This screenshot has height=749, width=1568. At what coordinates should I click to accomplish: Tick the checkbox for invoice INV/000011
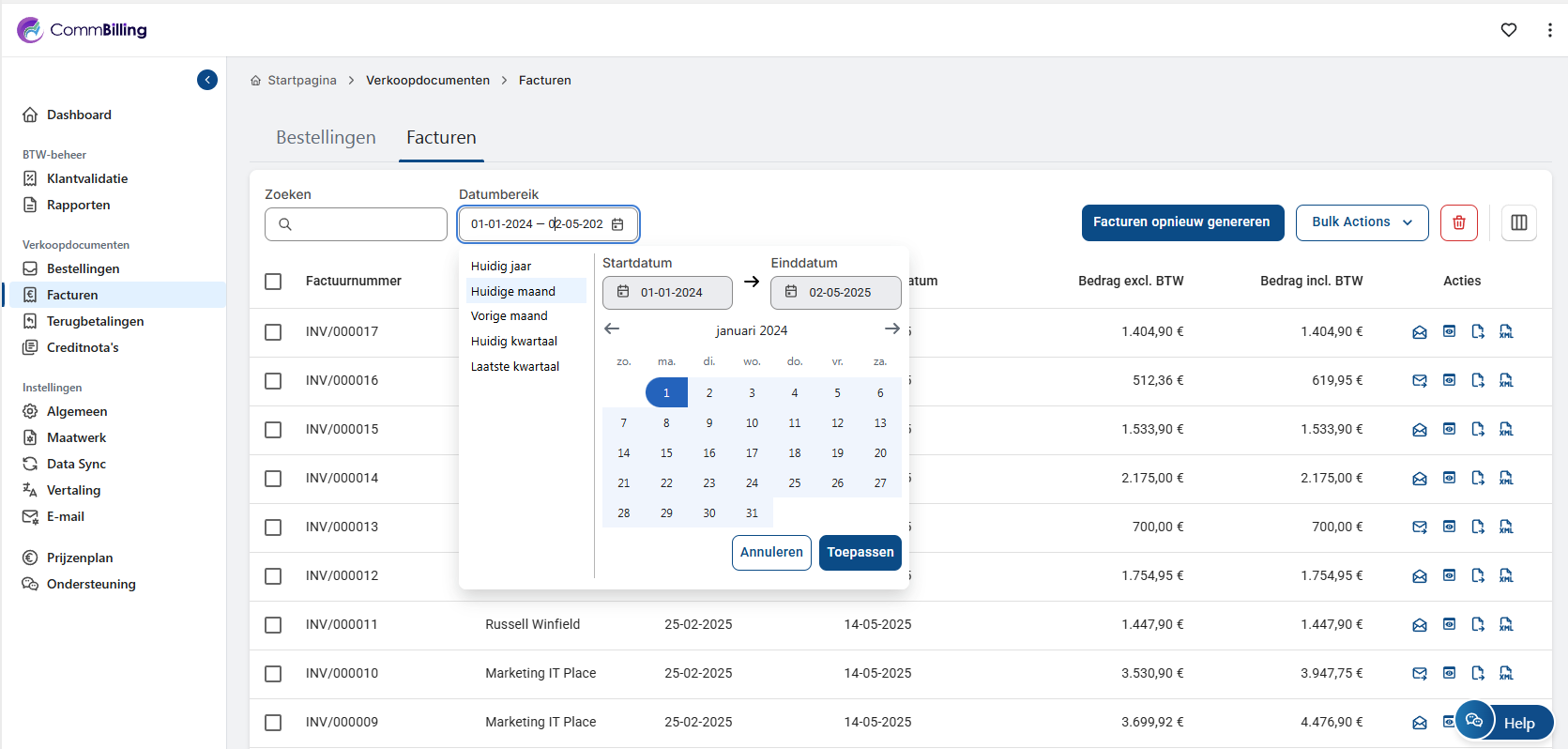(x=273, y=625)
